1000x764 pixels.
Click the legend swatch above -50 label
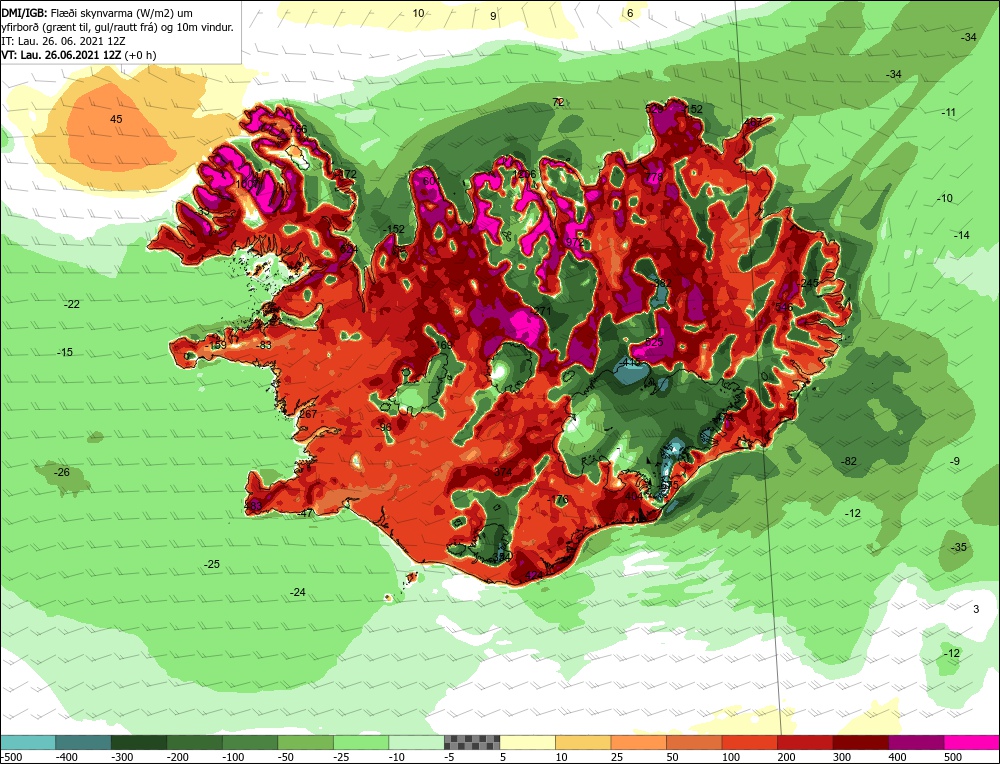[305, 742]
